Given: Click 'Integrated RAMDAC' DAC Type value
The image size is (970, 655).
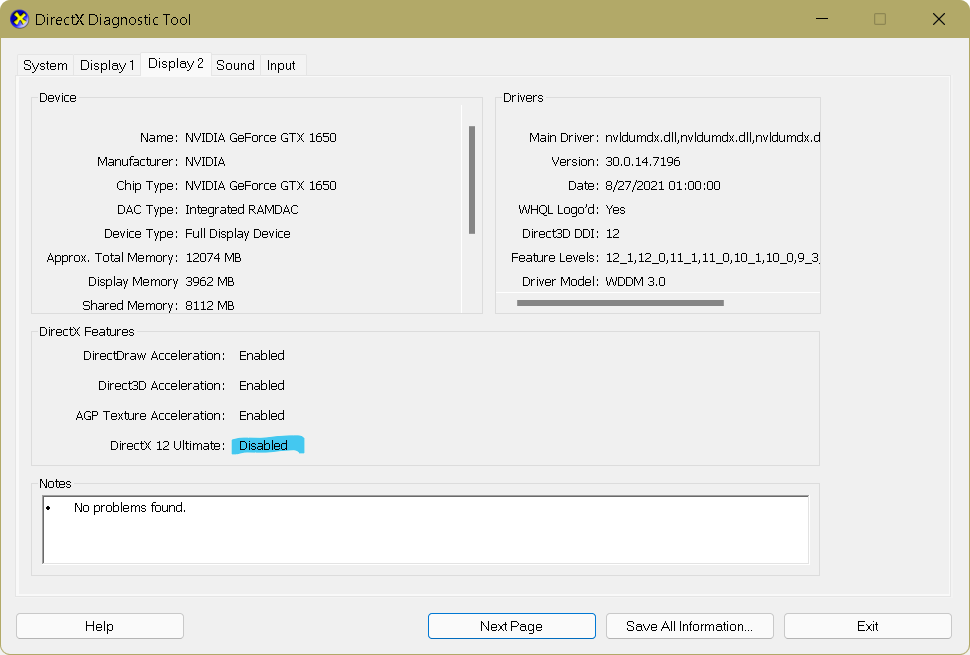Looking at the screenshot, I should tap(241, 210).
